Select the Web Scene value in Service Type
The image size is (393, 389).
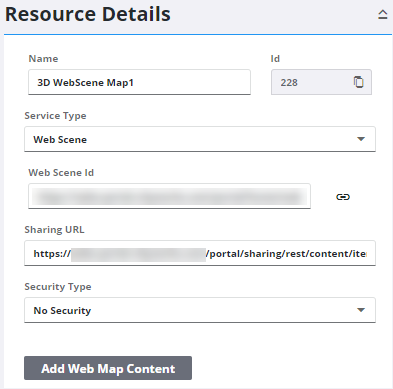pos(60,140)
